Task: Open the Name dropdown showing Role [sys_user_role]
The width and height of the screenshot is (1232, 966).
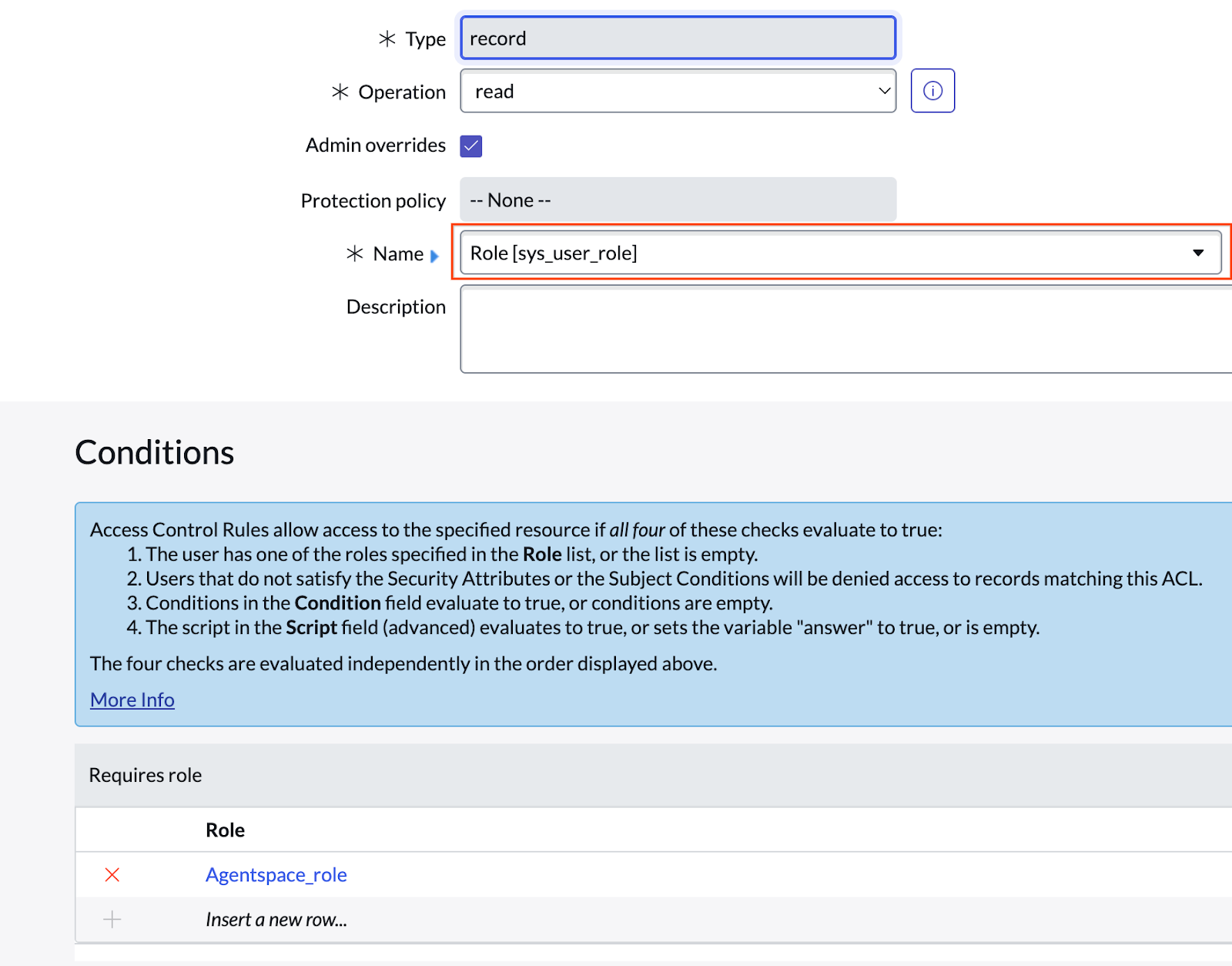Action: coord(840,253)
